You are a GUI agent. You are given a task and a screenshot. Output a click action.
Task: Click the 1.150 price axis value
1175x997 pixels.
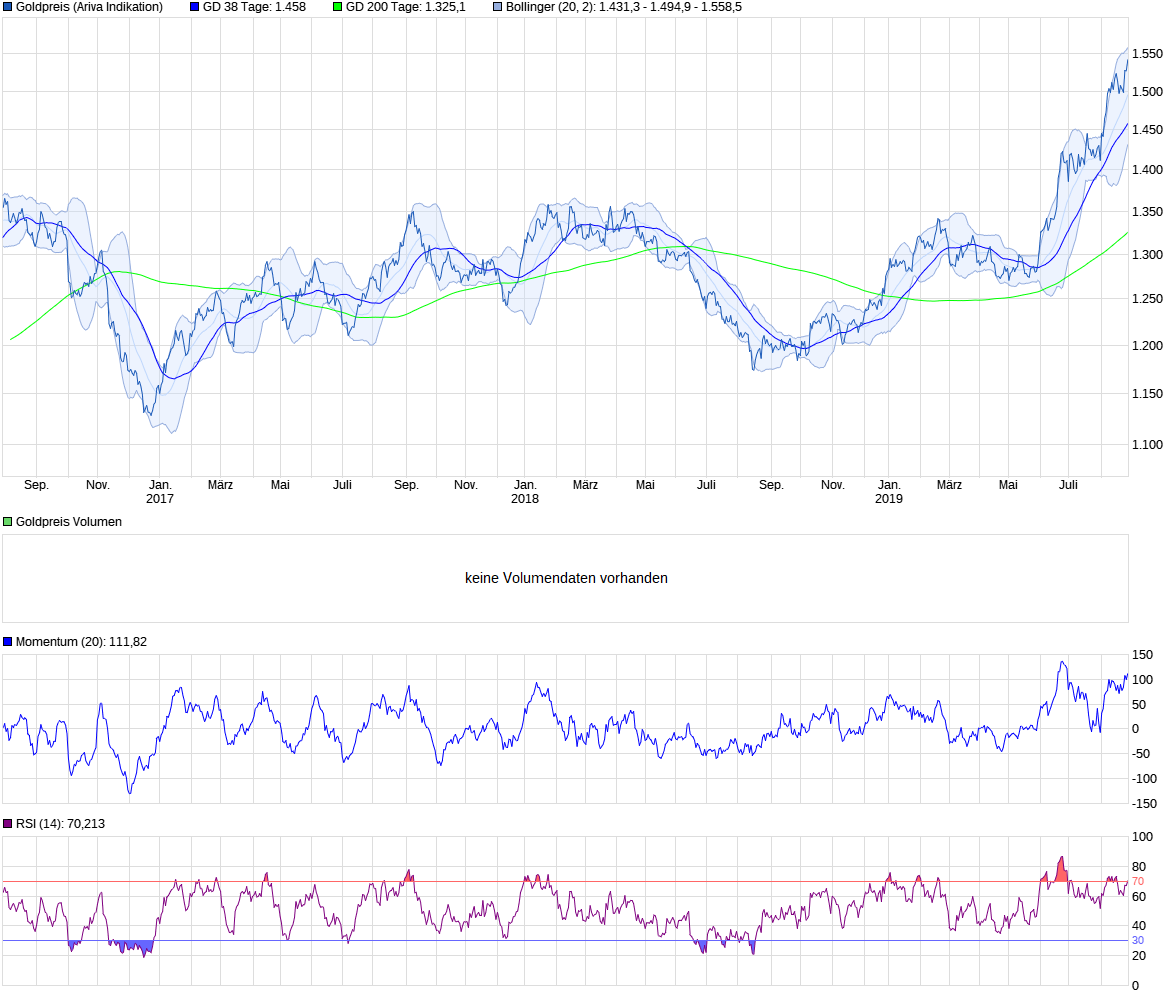tap(1147, 394)
